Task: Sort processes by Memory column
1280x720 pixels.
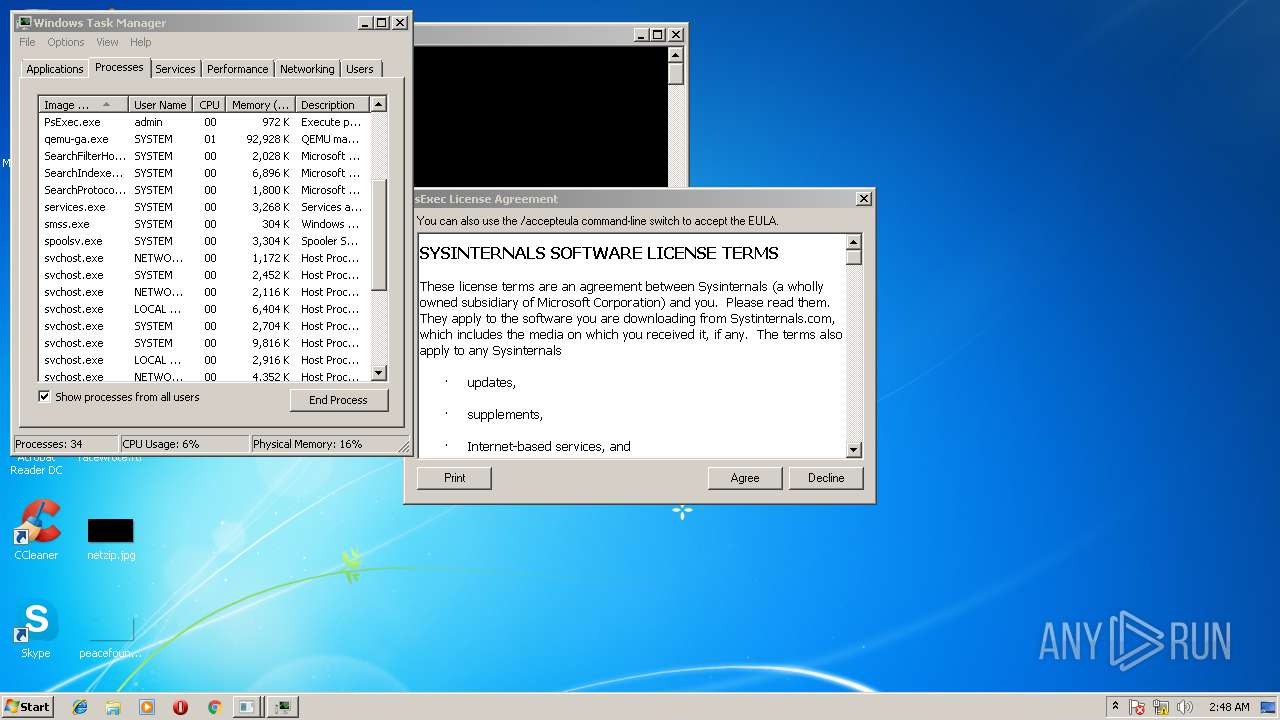Action: pyautogui.click(x=260, y=104)
